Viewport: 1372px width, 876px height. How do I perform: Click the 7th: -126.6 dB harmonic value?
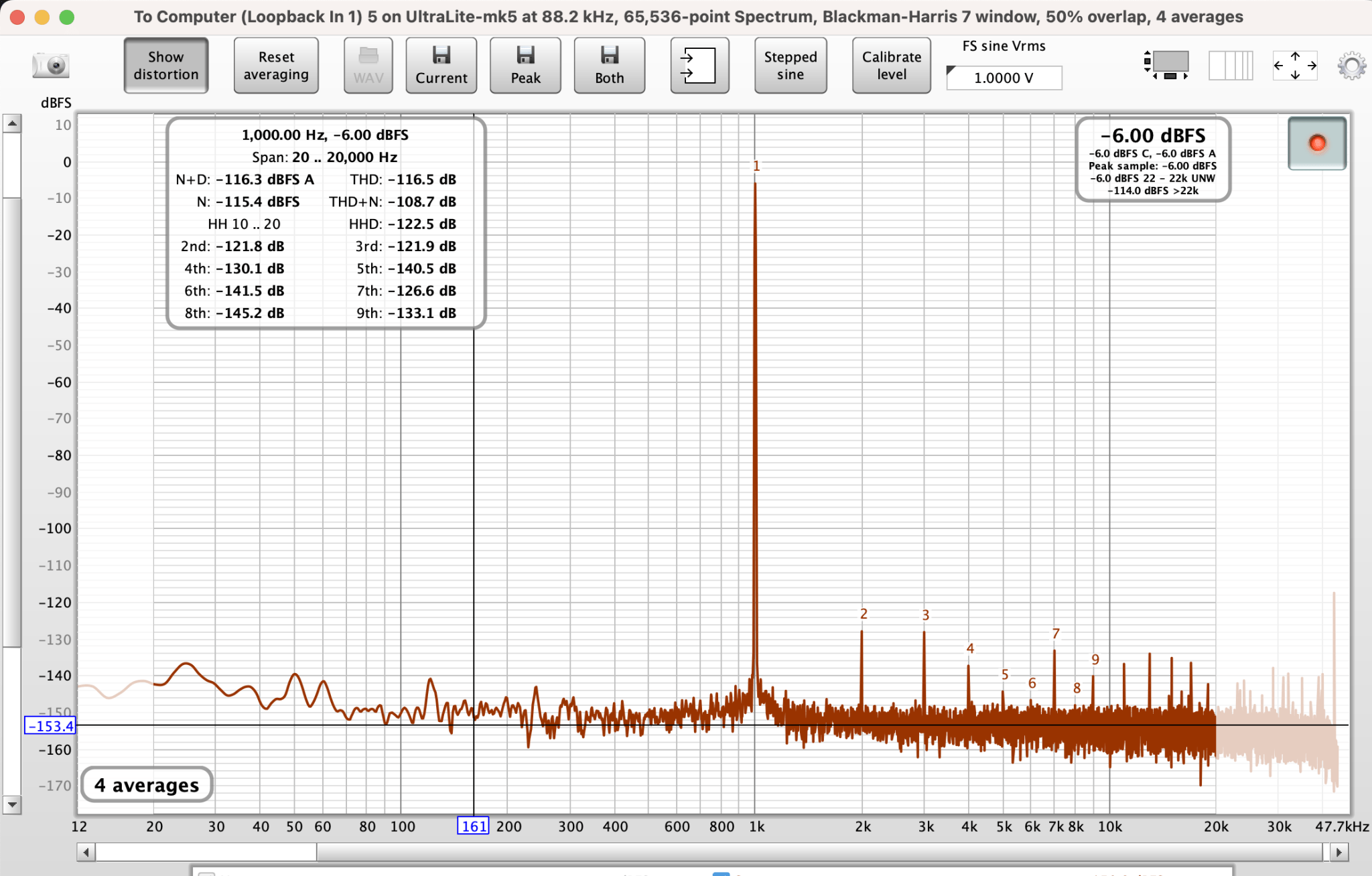tap(406, 291)
